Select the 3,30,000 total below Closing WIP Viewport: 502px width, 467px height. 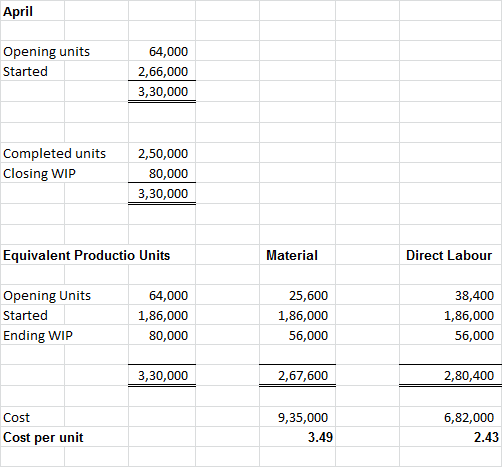163,193
